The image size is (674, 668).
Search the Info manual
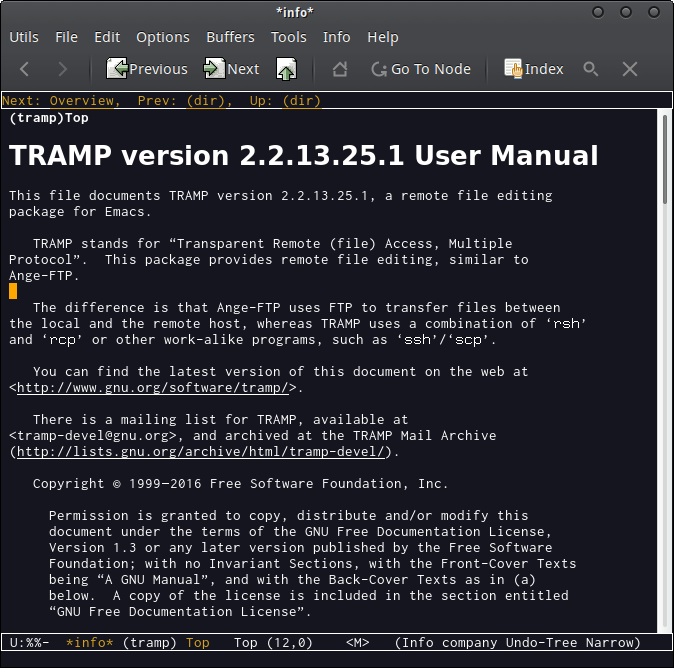click(591, 69)
